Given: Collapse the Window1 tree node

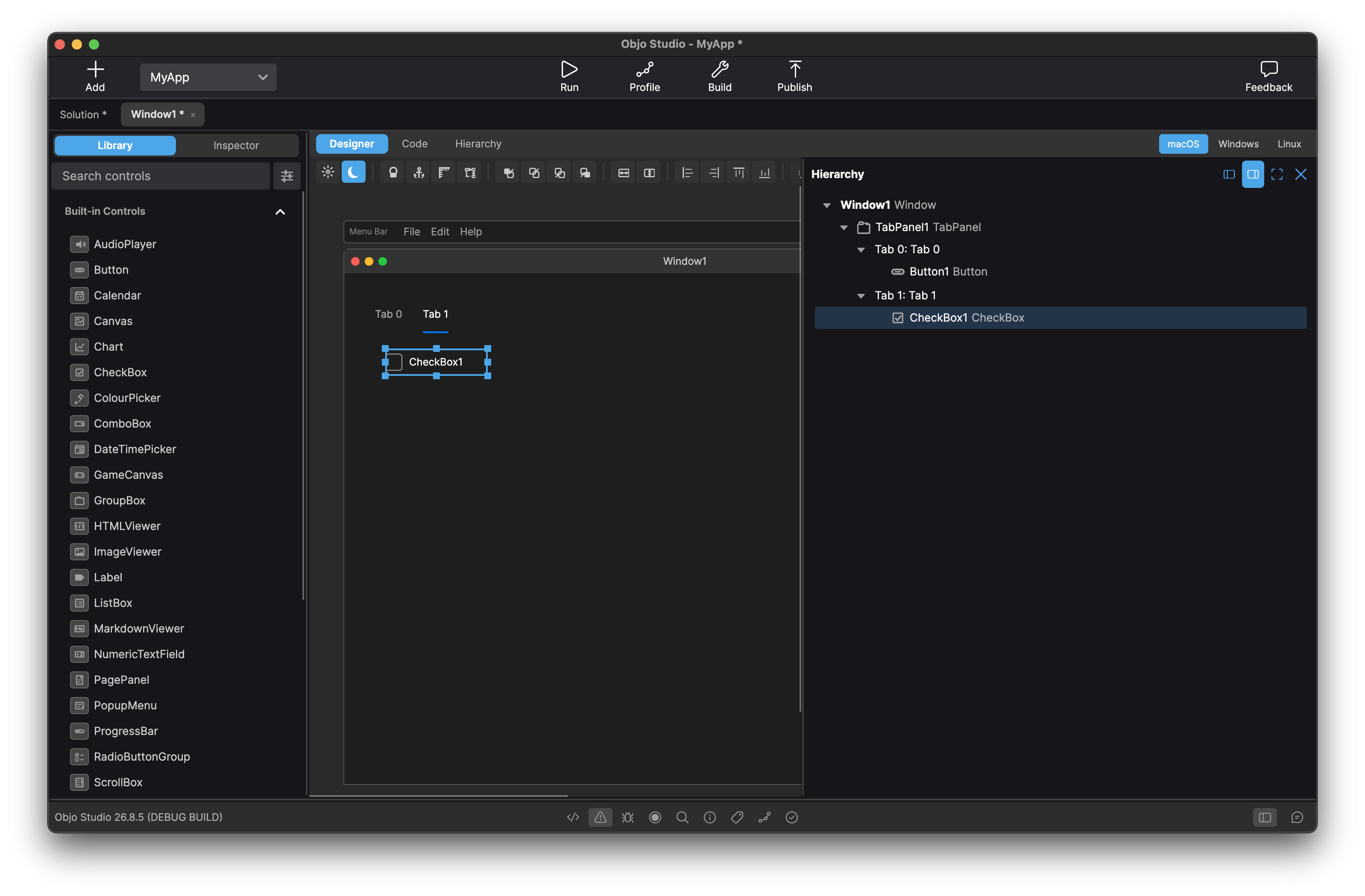Looking at the screenshot, I should tap(827, 205).
